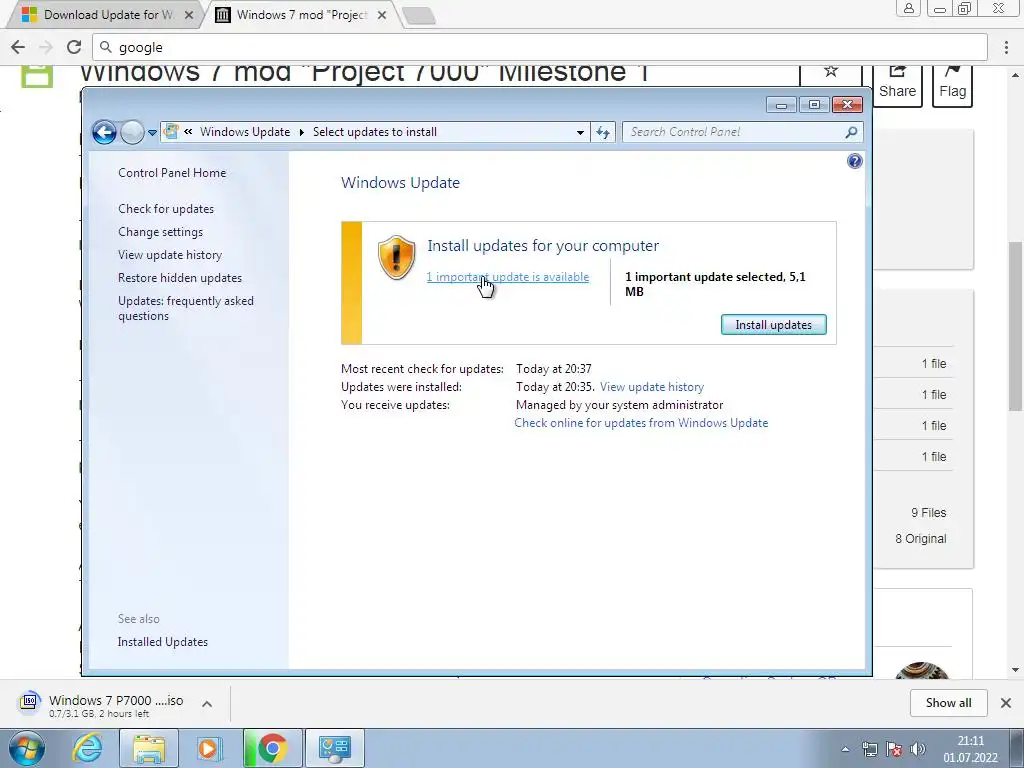Open the Windows Start orb

[x=27, y=748]
